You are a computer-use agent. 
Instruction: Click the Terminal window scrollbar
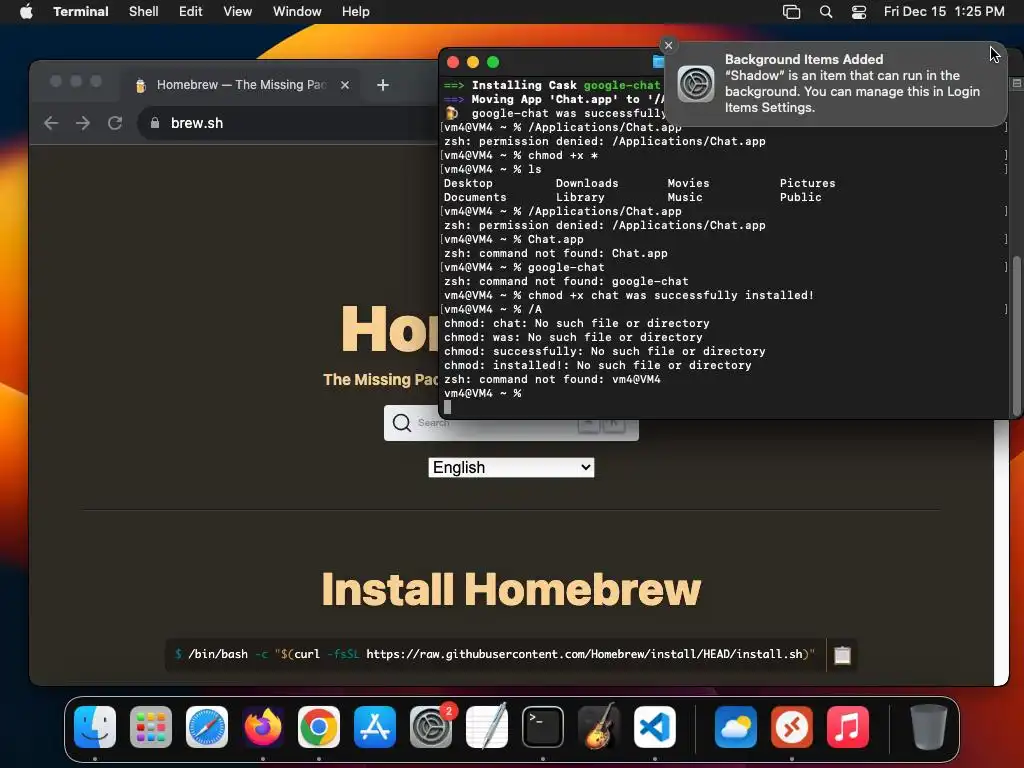pyautogui.click(x=1016, y=336)
